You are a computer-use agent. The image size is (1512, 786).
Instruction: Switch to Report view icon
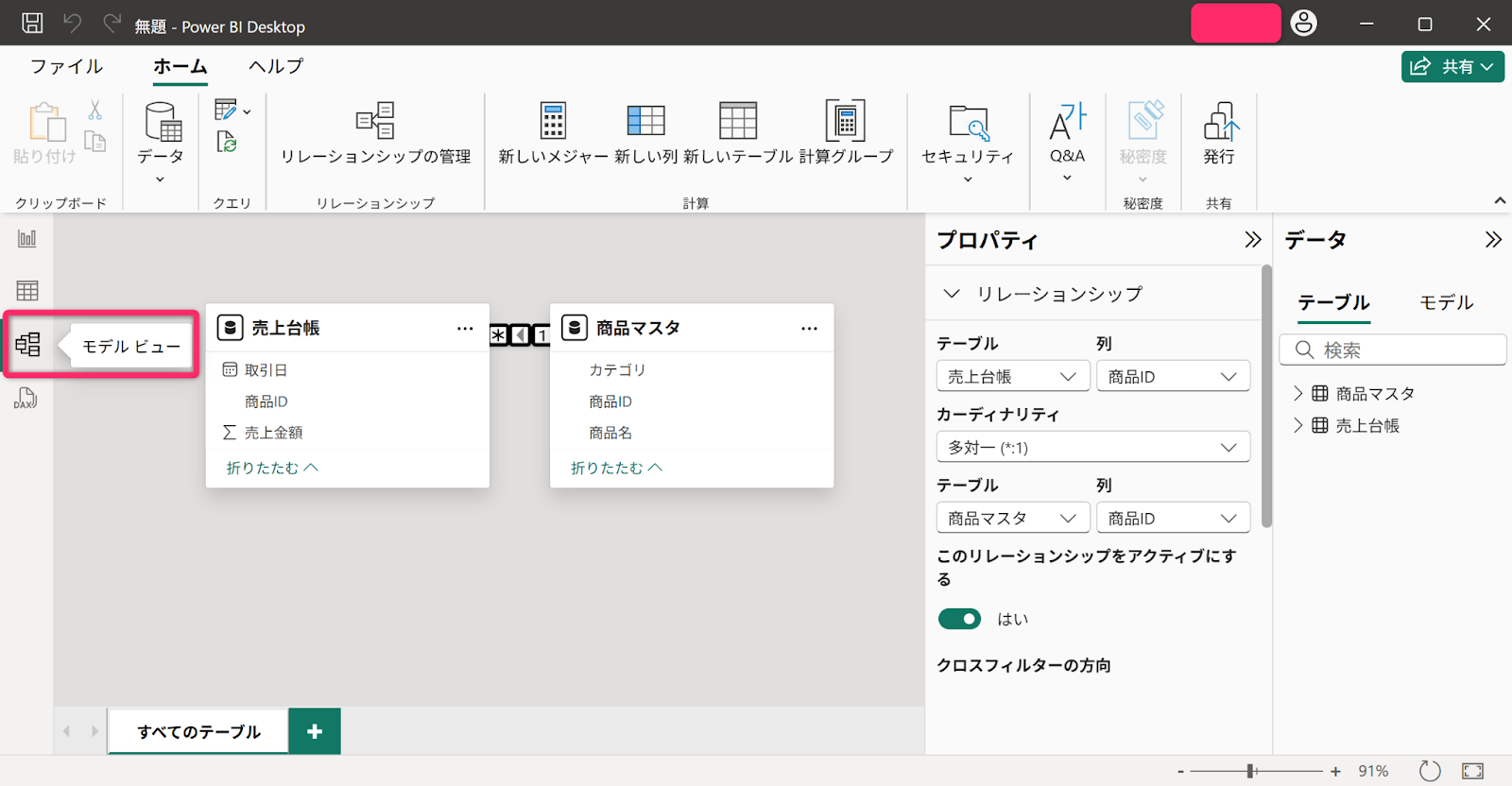click(x=27, y=239)
